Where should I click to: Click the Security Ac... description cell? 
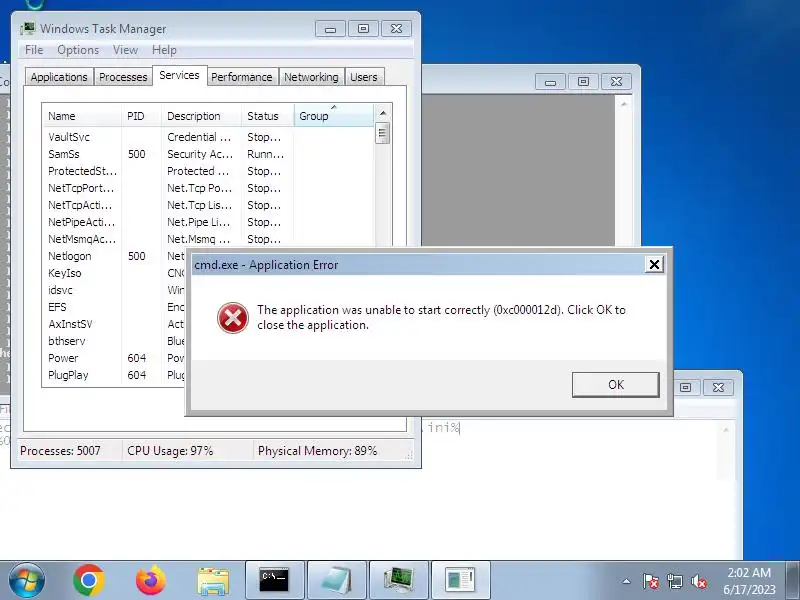click(200, 154)
